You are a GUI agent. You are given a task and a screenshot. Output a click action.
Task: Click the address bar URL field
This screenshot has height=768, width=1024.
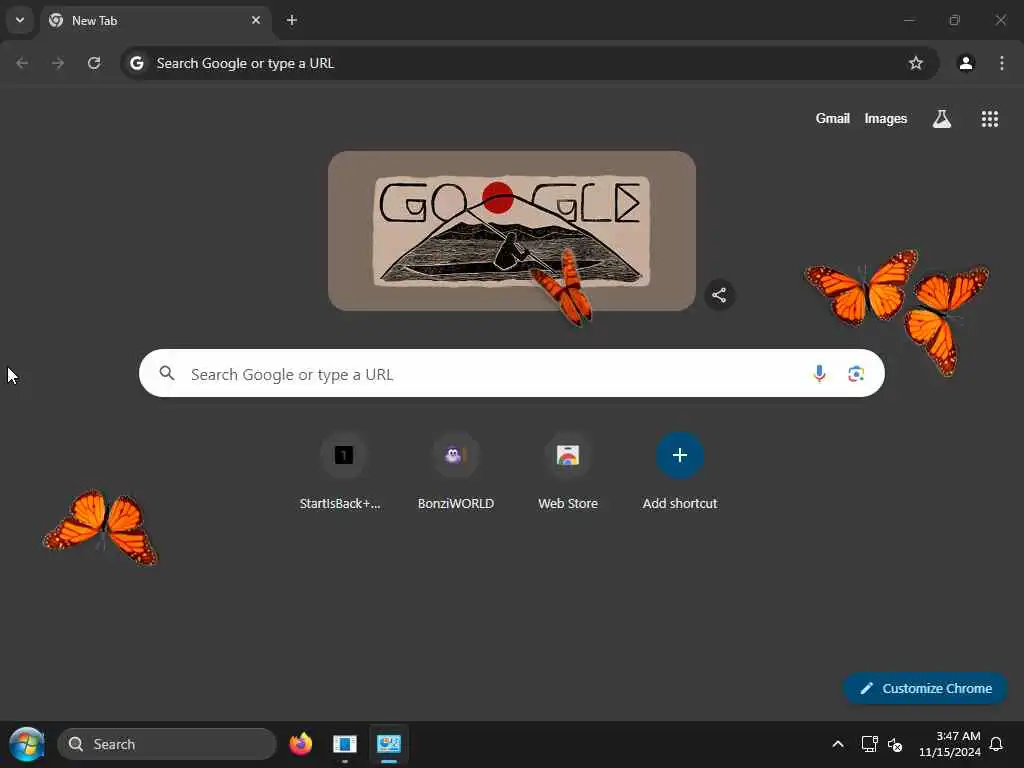(x=529, y=63)
